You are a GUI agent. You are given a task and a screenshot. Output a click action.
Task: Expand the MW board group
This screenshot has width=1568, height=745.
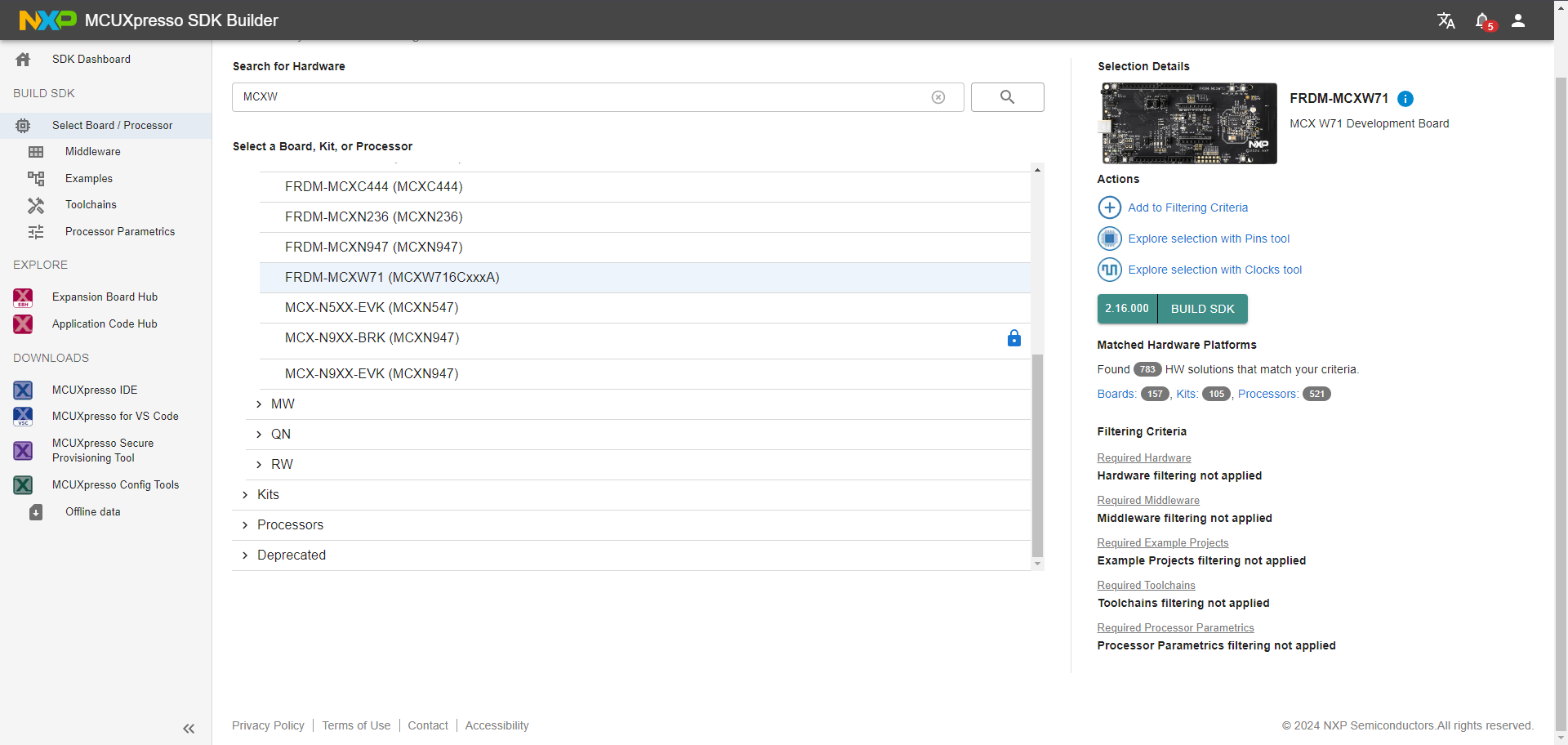pyautogui.click(x=259, y=404)
